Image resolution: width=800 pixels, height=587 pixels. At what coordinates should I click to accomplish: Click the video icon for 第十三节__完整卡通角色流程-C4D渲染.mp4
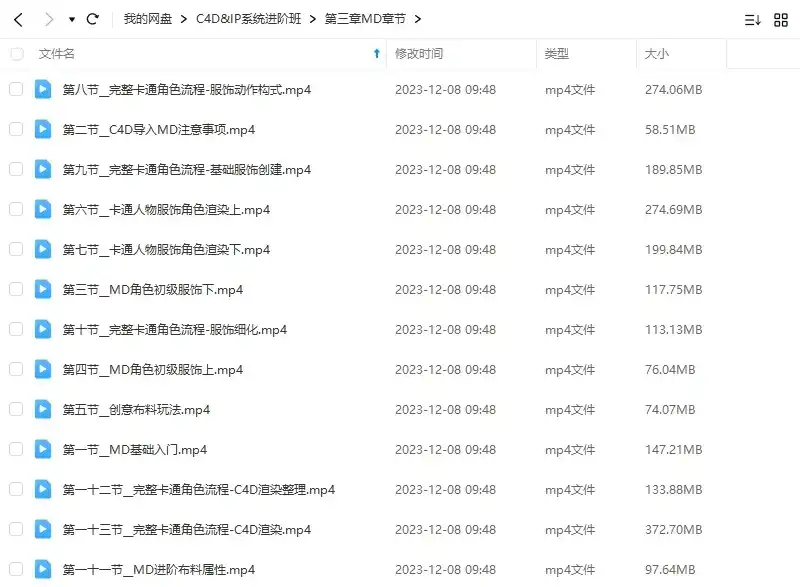coord(43,529)
